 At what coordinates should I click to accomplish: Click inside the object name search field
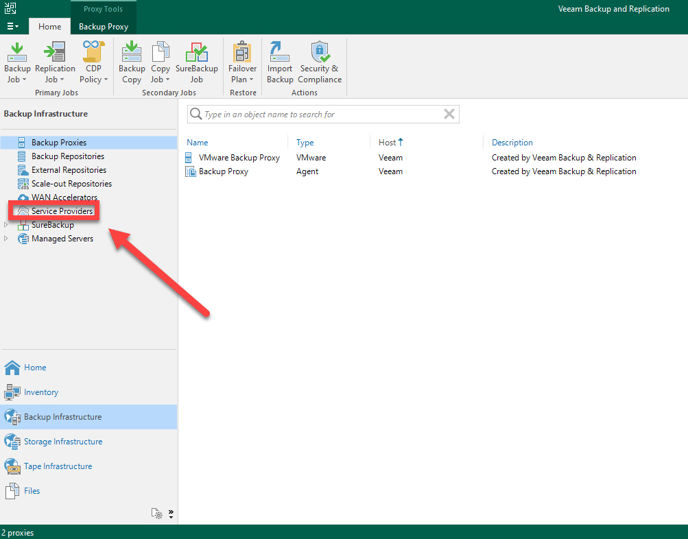tap(322, 115)
